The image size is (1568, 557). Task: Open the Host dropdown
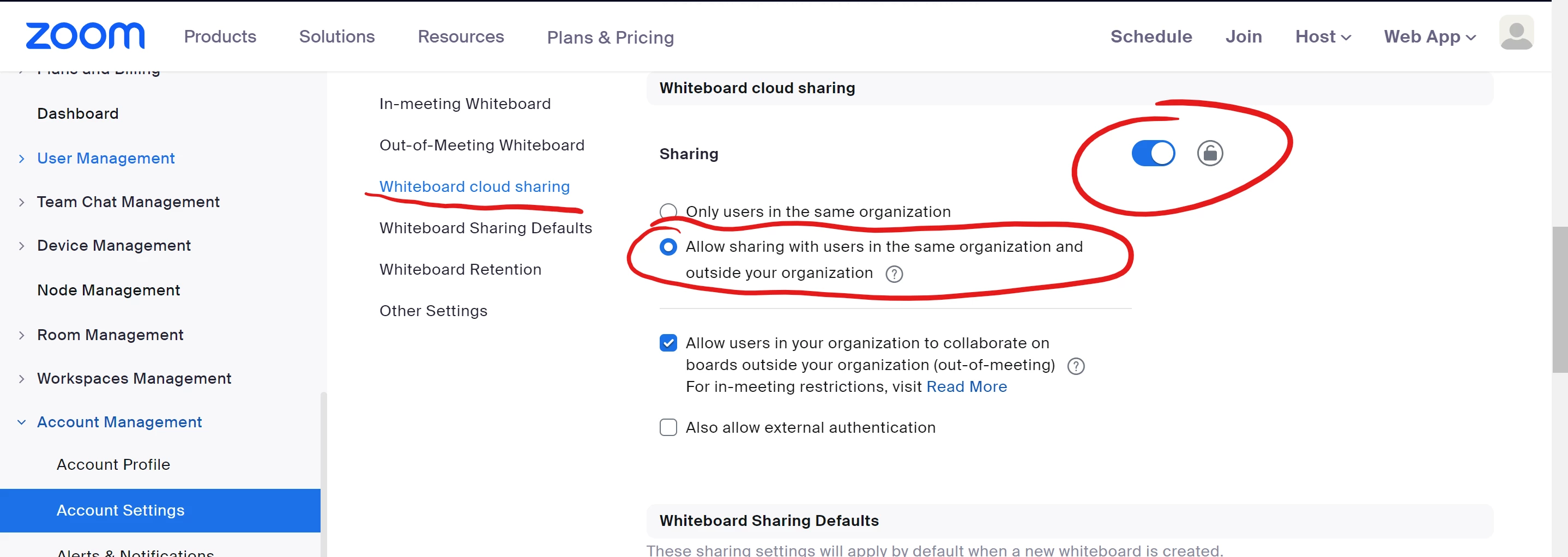[x=1323, y=37]
